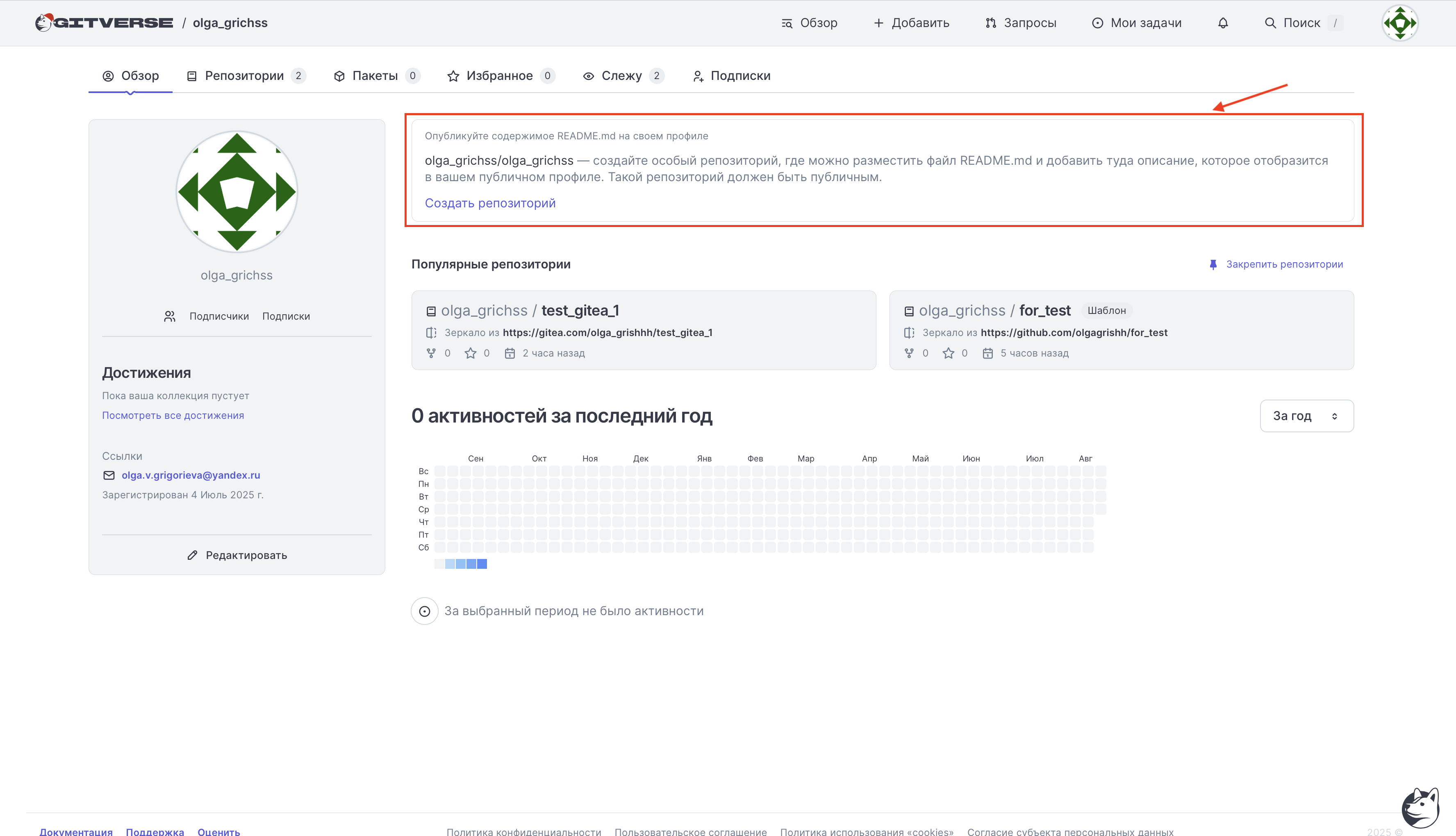
Task: Click the fork icon on for_test card
Action: coord(909,353)
